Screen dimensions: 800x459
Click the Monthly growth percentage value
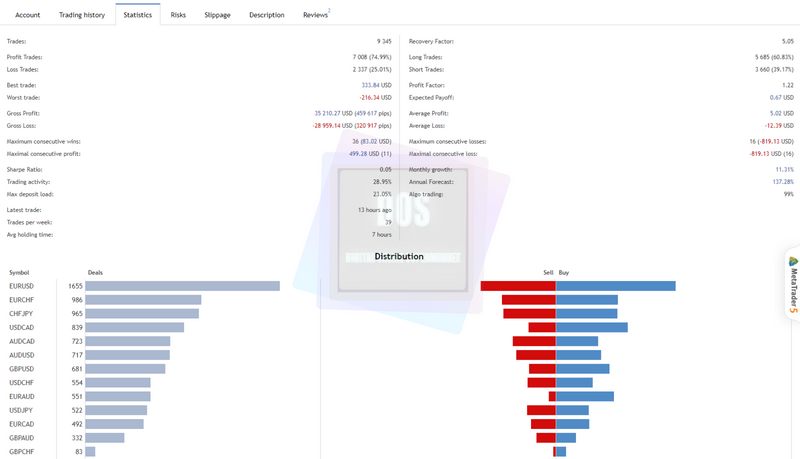point(785,169)
